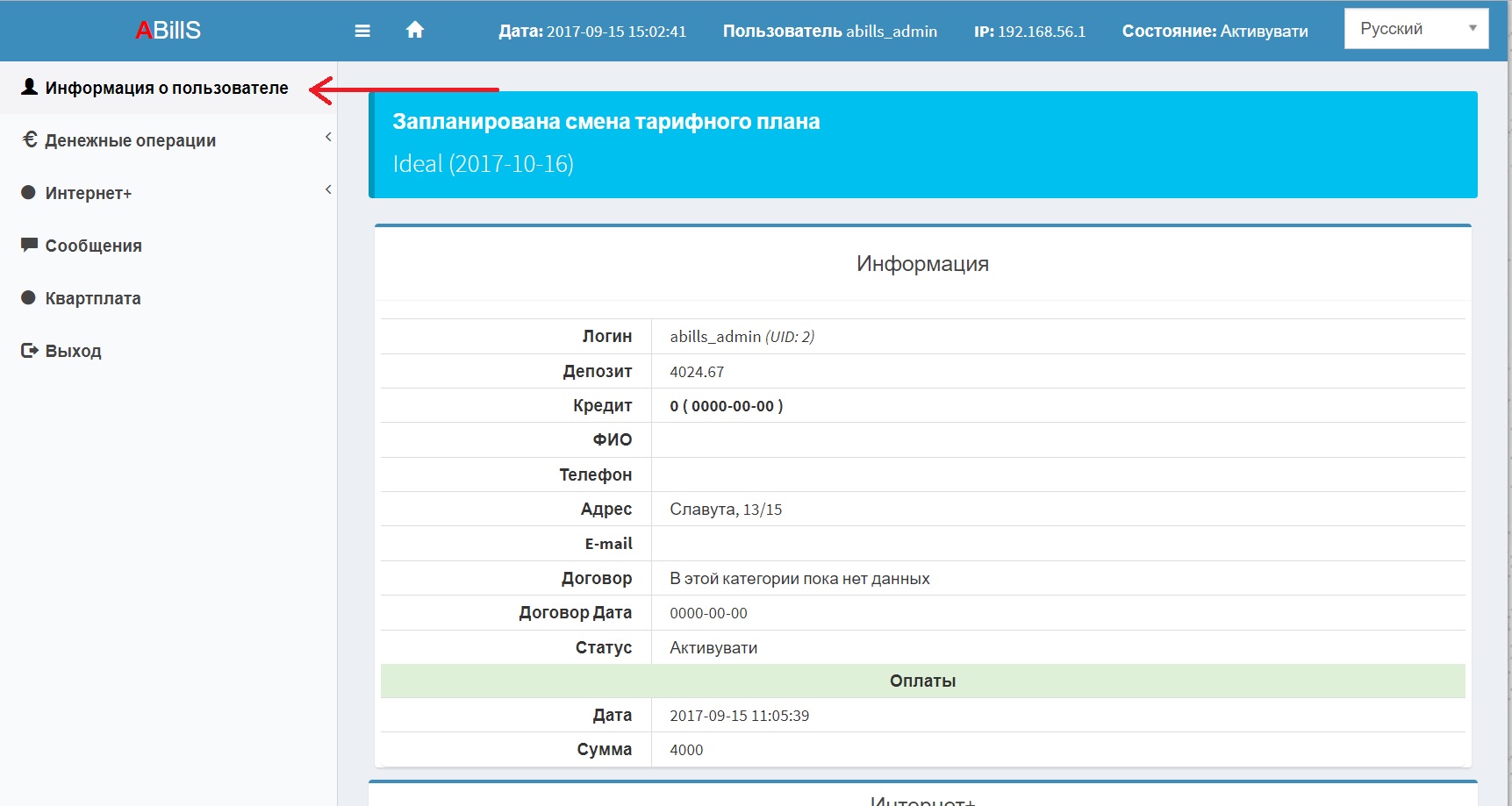Screen dimensions: 1512x806
Task: Click Выход to log out
Action: (x=74, y=351)
